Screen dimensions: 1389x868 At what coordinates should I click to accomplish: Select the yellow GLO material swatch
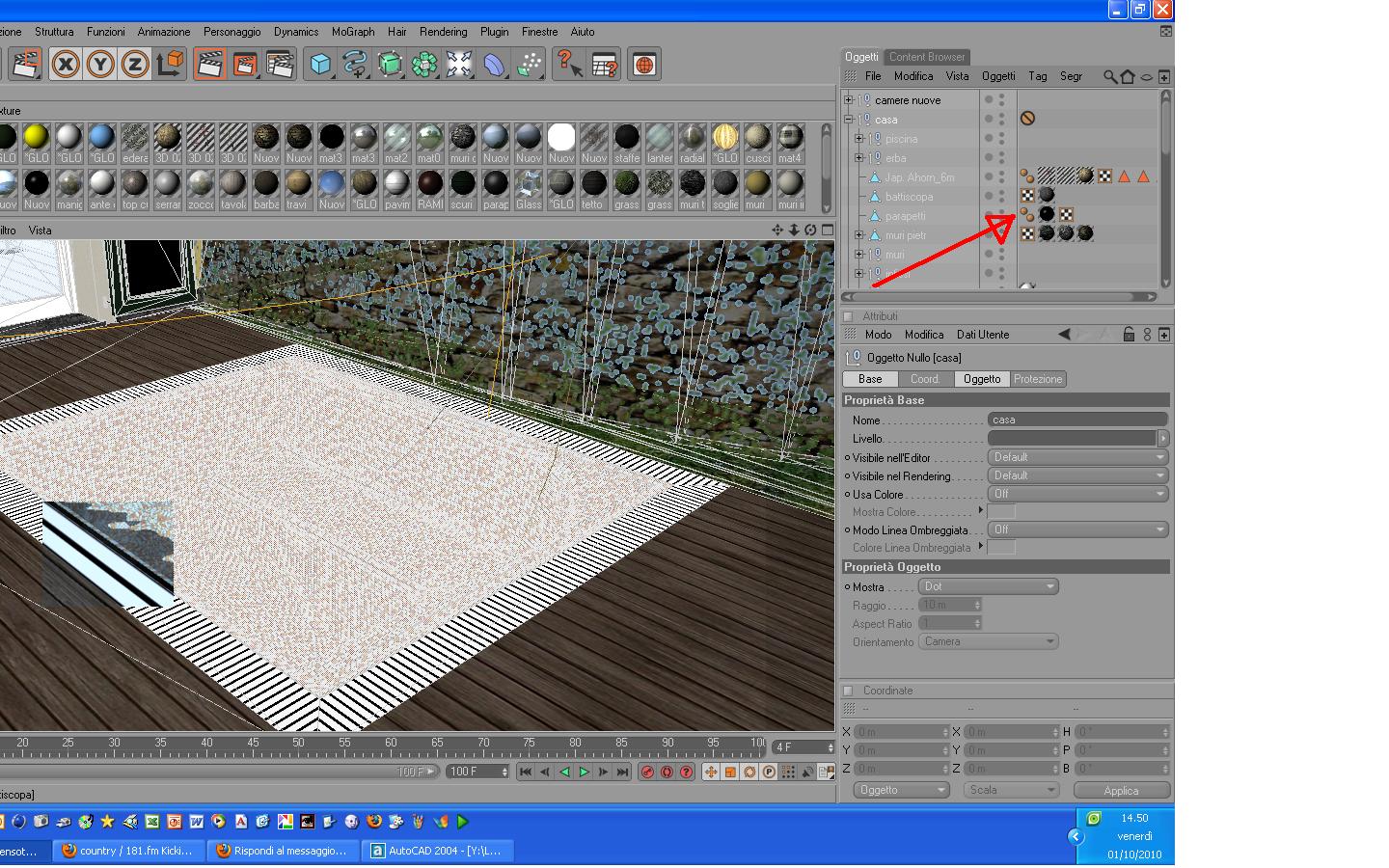(37, 138)
